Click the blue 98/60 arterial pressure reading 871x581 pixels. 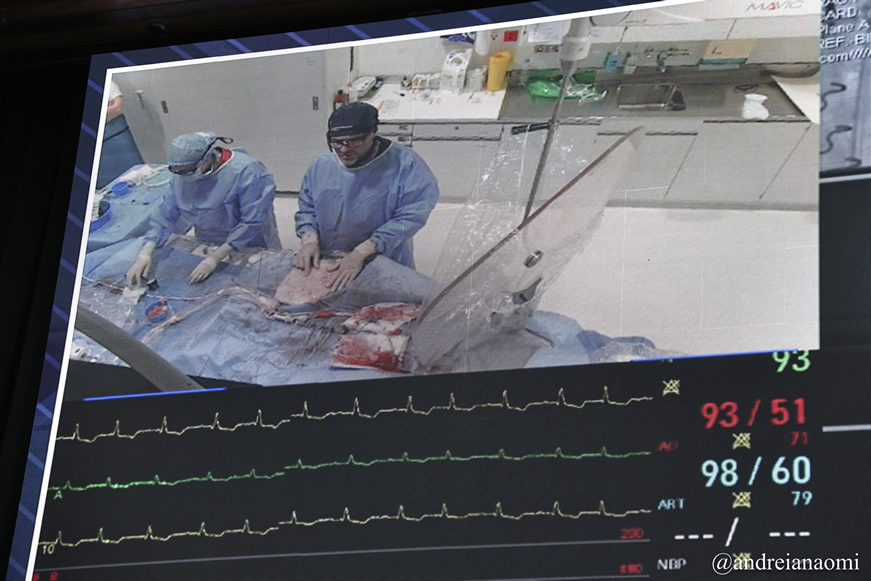point(755,472)
